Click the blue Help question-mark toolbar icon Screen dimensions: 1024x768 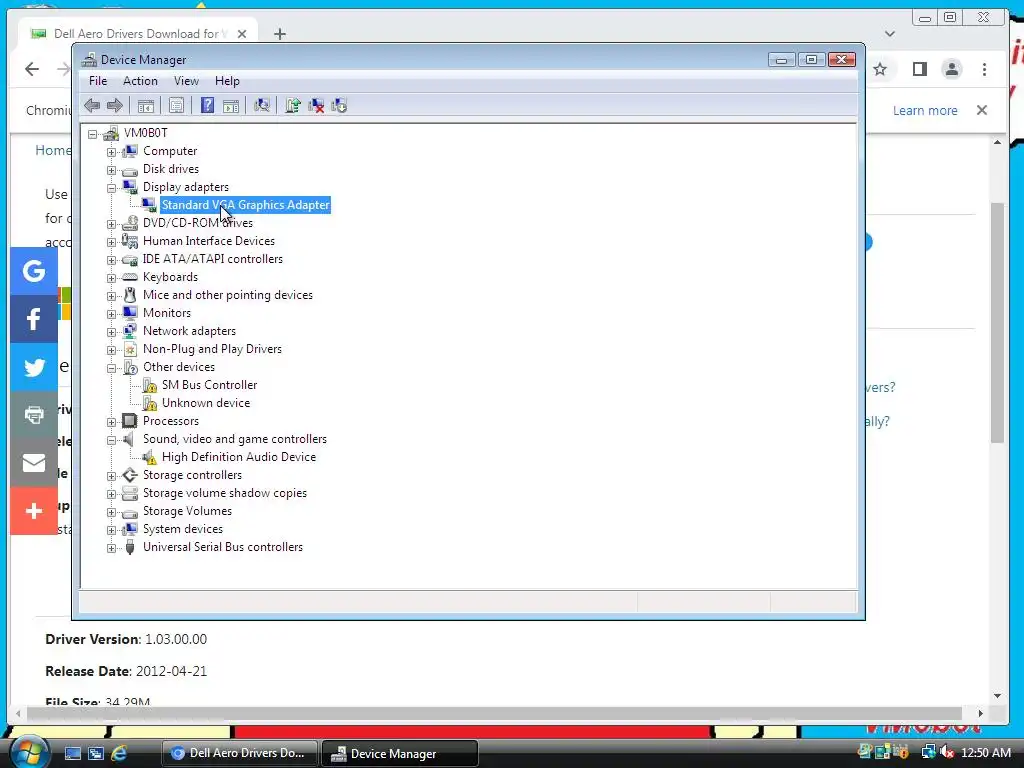207,105
